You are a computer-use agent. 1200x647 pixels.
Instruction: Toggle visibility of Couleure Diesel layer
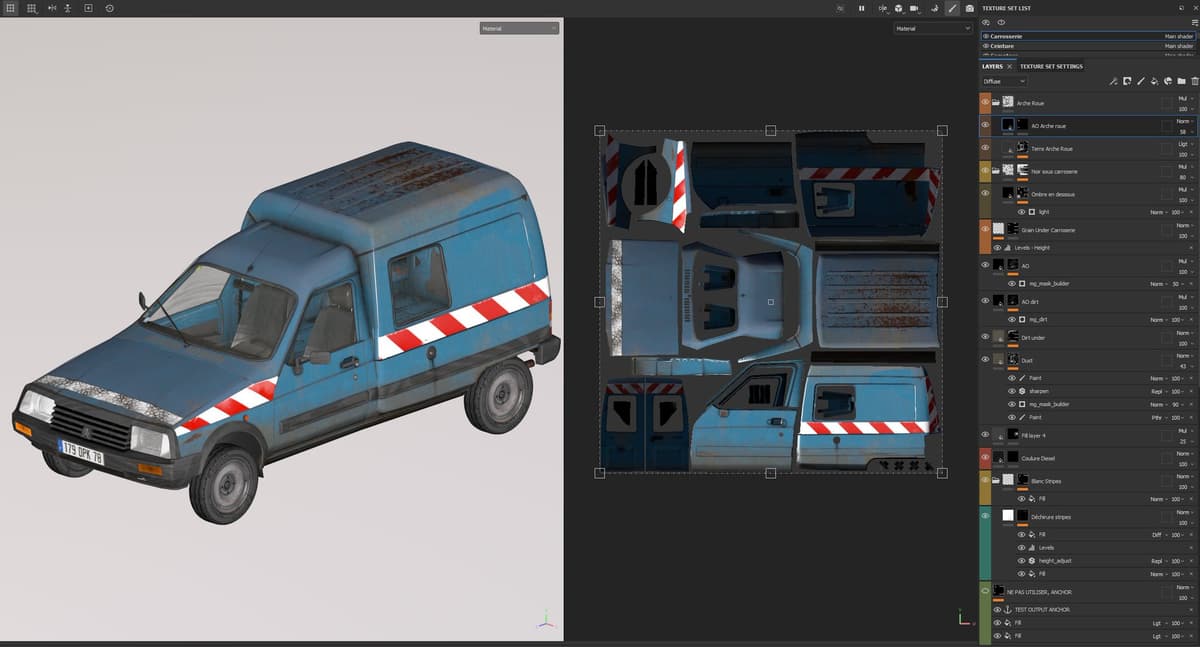(985, 458)
